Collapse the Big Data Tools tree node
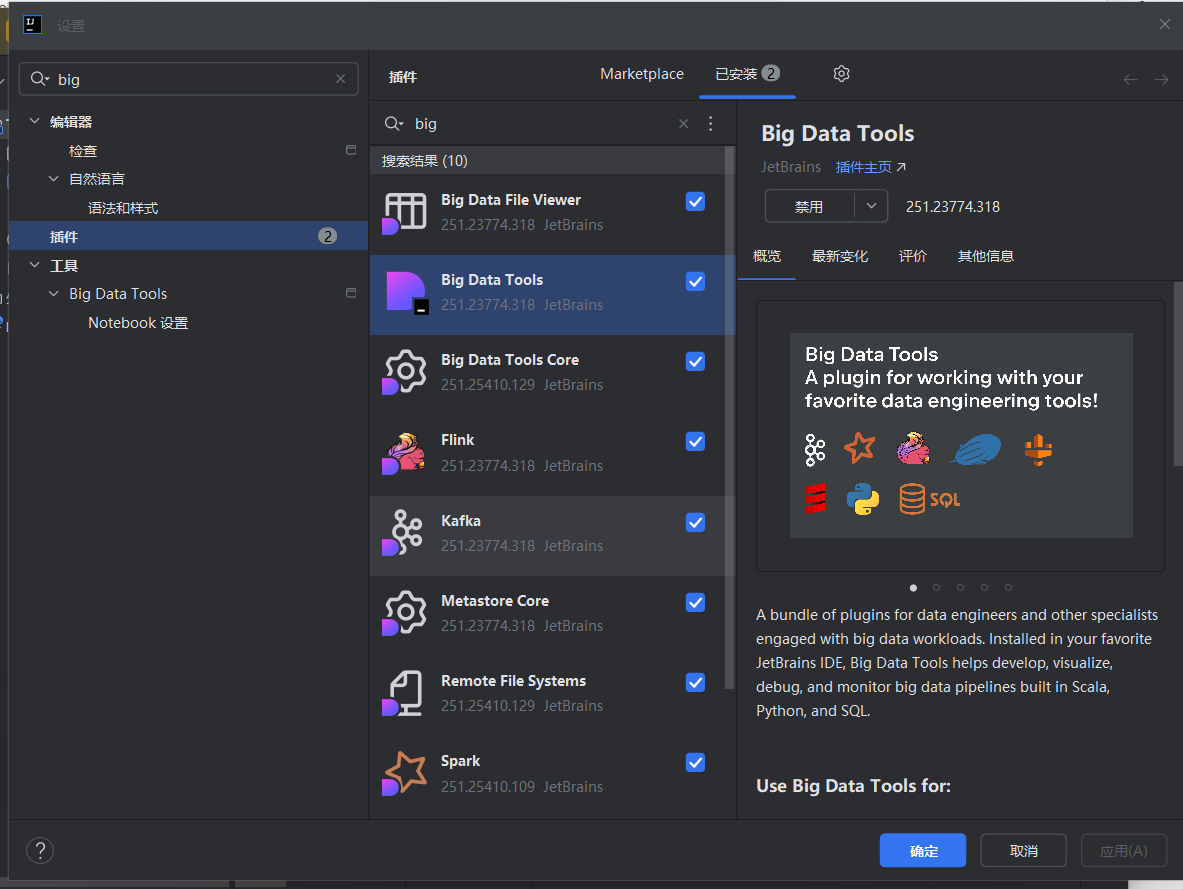The width and height of the screenshot is (1183, 889). (x=54, y=294)
